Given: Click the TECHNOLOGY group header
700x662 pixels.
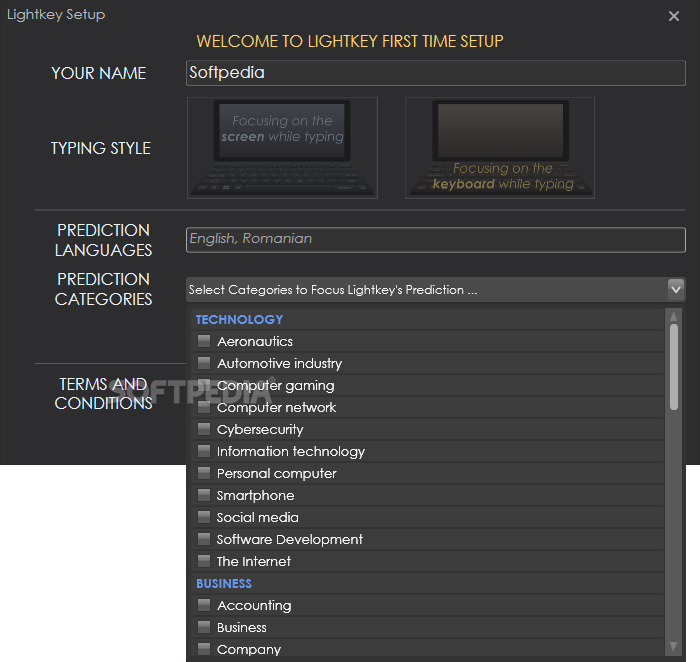Looking at the screenshot, I should 239,320.
